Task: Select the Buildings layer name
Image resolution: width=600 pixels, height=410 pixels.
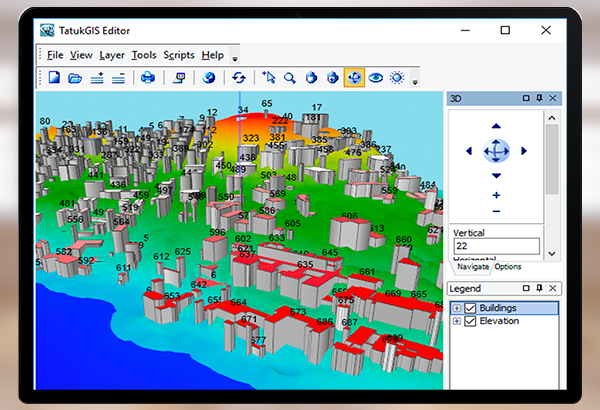Action: [497, 308]
